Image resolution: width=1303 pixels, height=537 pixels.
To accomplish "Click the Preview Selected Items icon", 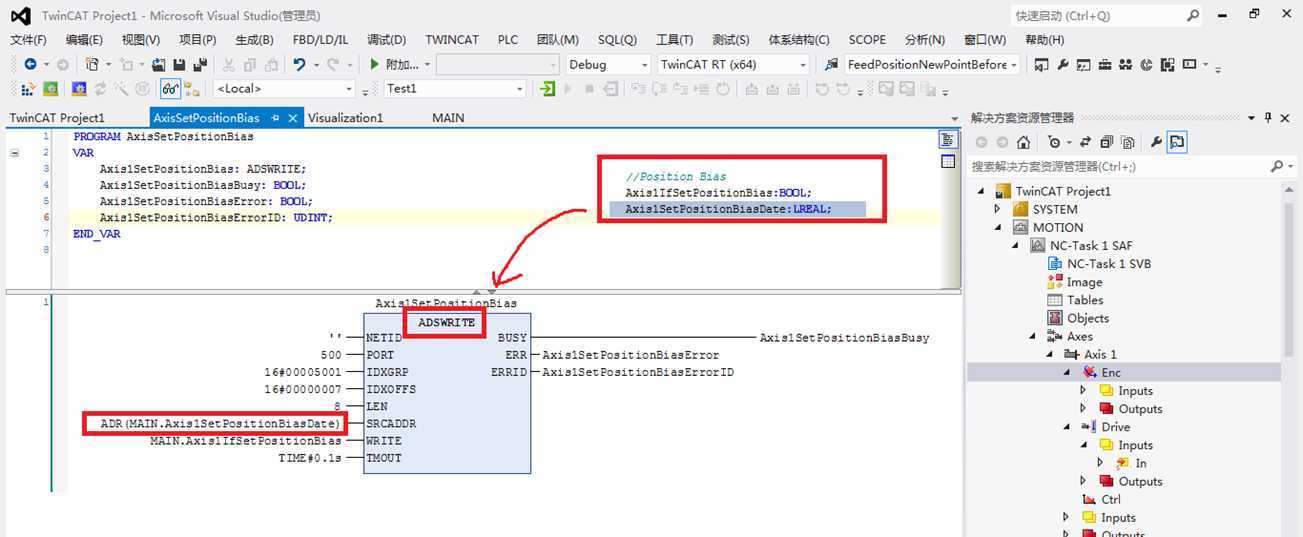I will point(1177,142).
